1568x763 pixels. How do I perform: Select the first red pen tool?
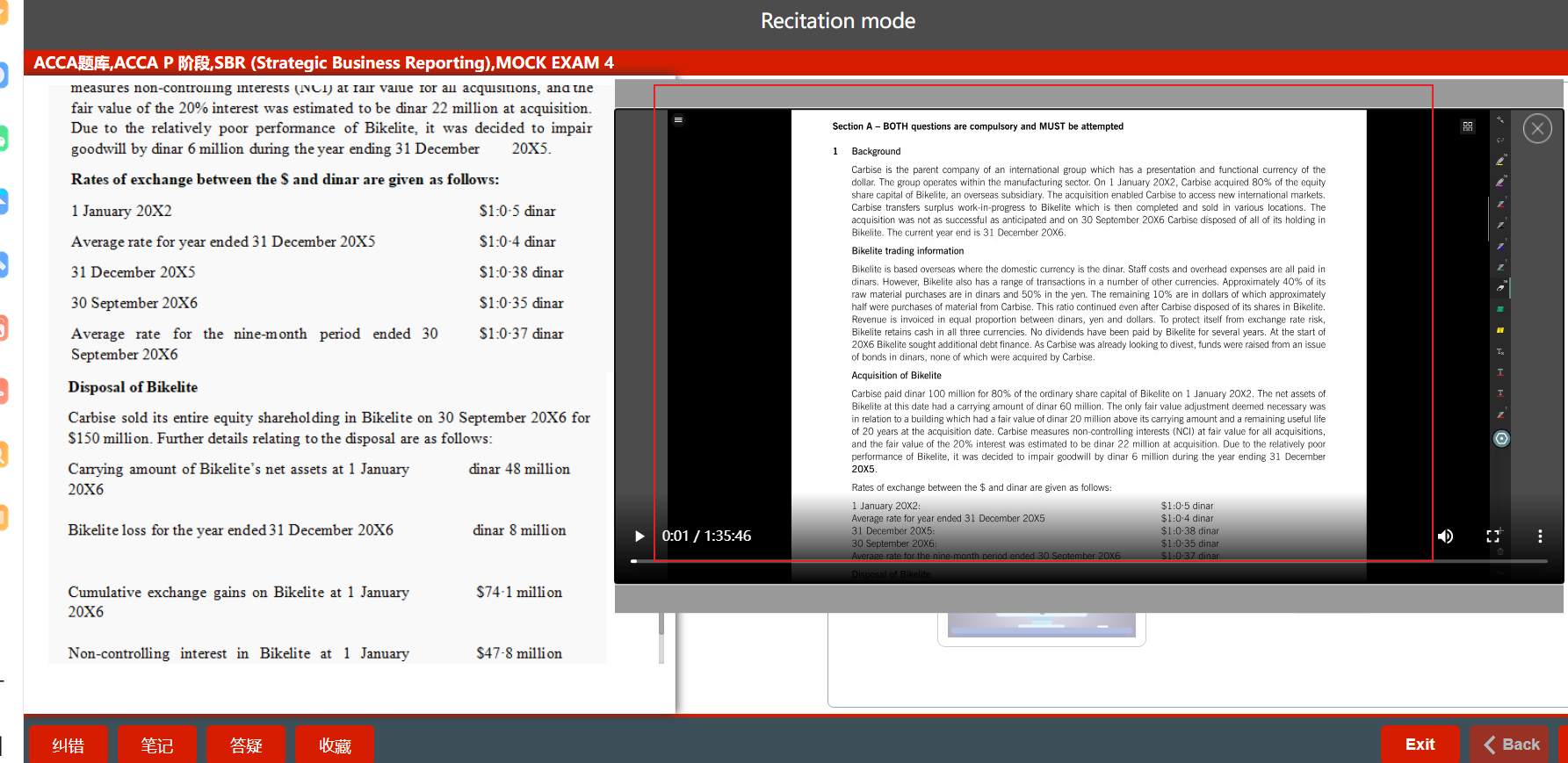pyautogui.click(x=1500, y=204)
